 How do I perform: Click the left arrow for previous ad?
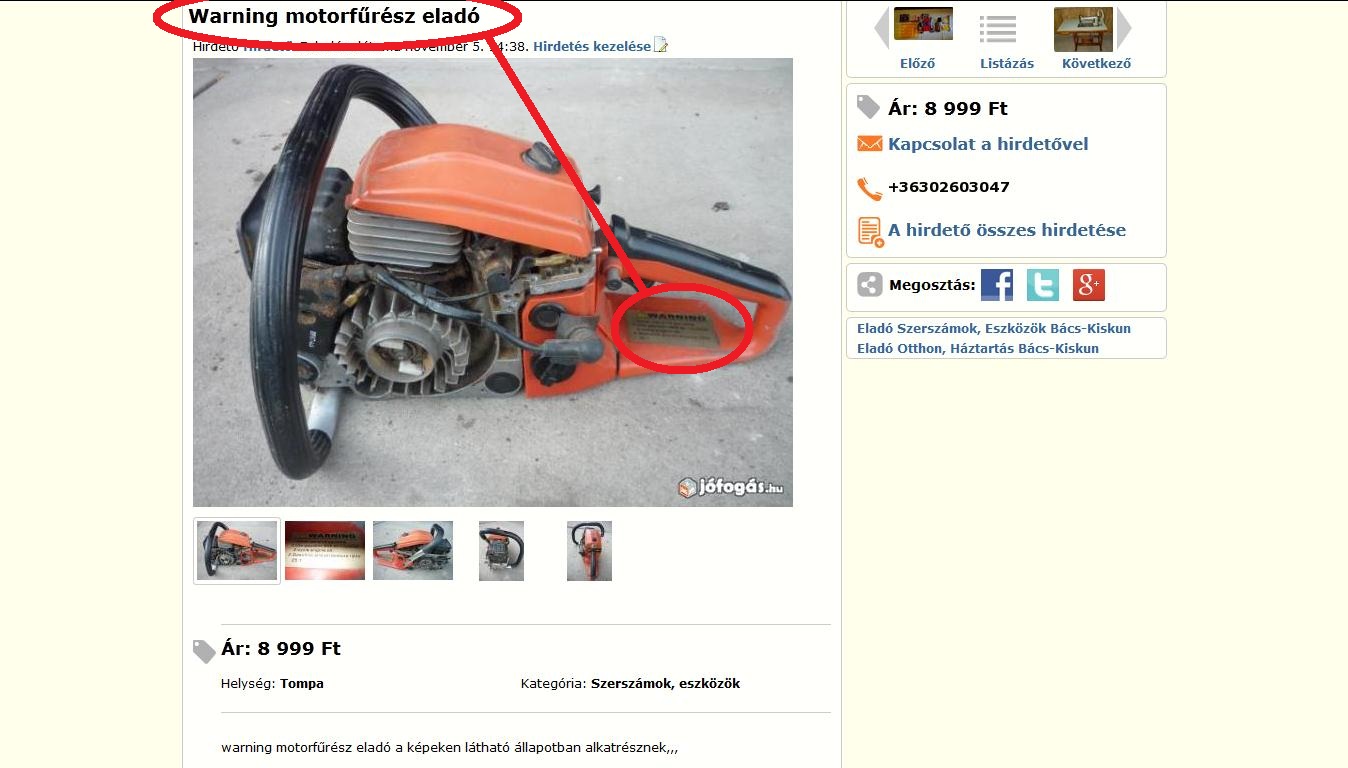[x=881, y=28]
